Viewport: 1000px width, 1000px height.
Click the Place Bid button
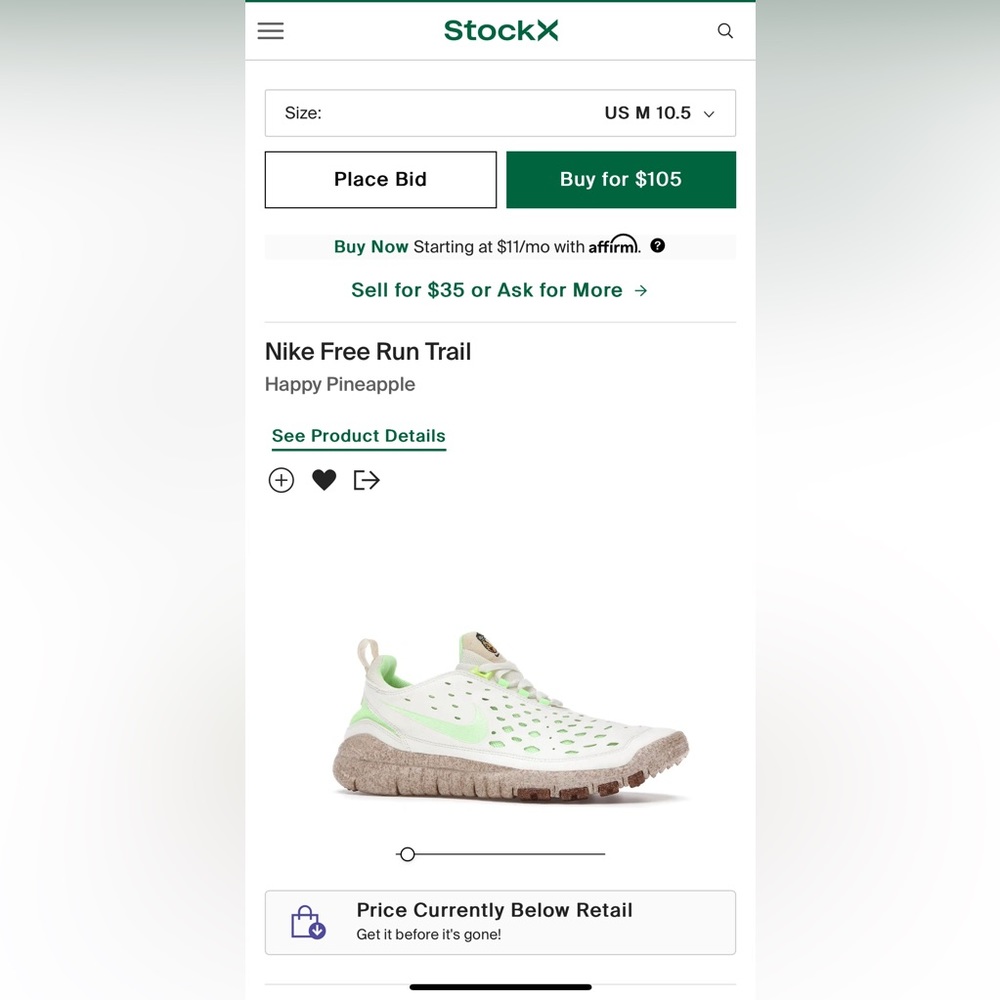tap(380, 180)
